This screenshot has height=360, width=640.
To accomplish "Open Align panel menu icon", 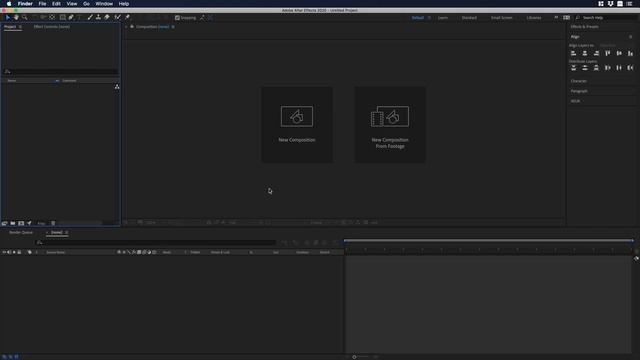I will (x=631, y=37).
